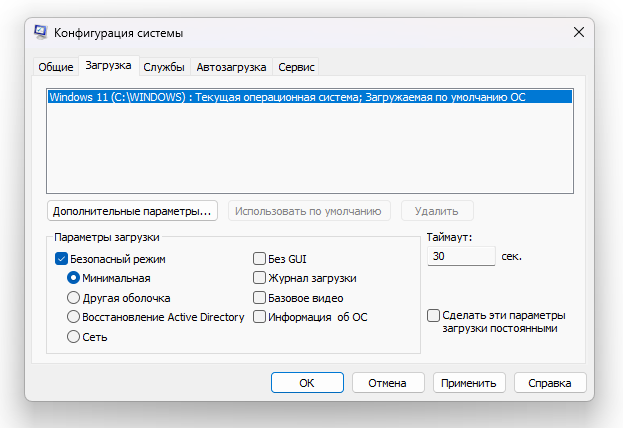Tick the Информация об ОС checkbox
The height and width of the screenshot is (428, 623).
coord(259,317)
